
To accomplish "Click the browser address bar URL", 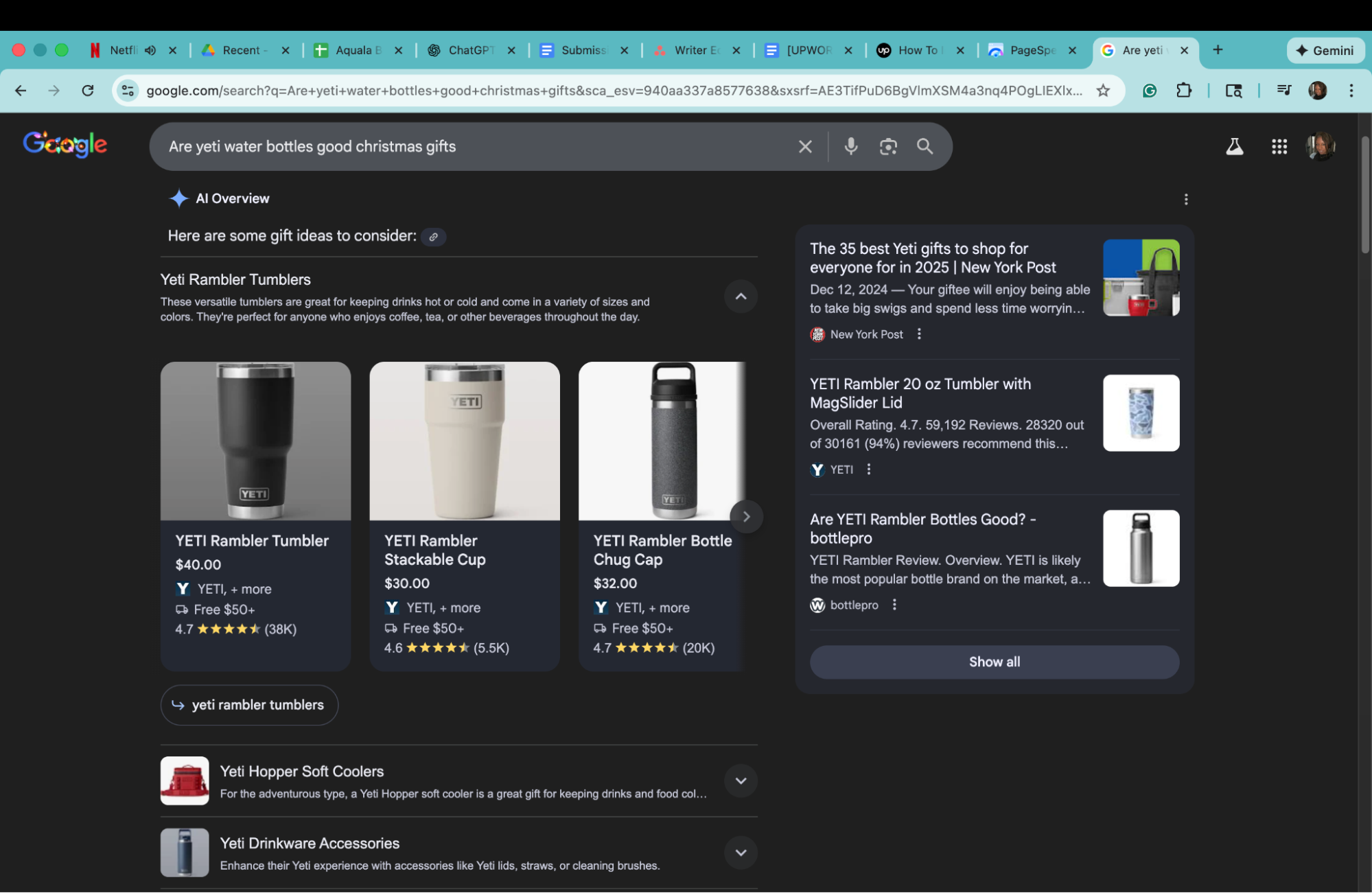I will [614, 91].
